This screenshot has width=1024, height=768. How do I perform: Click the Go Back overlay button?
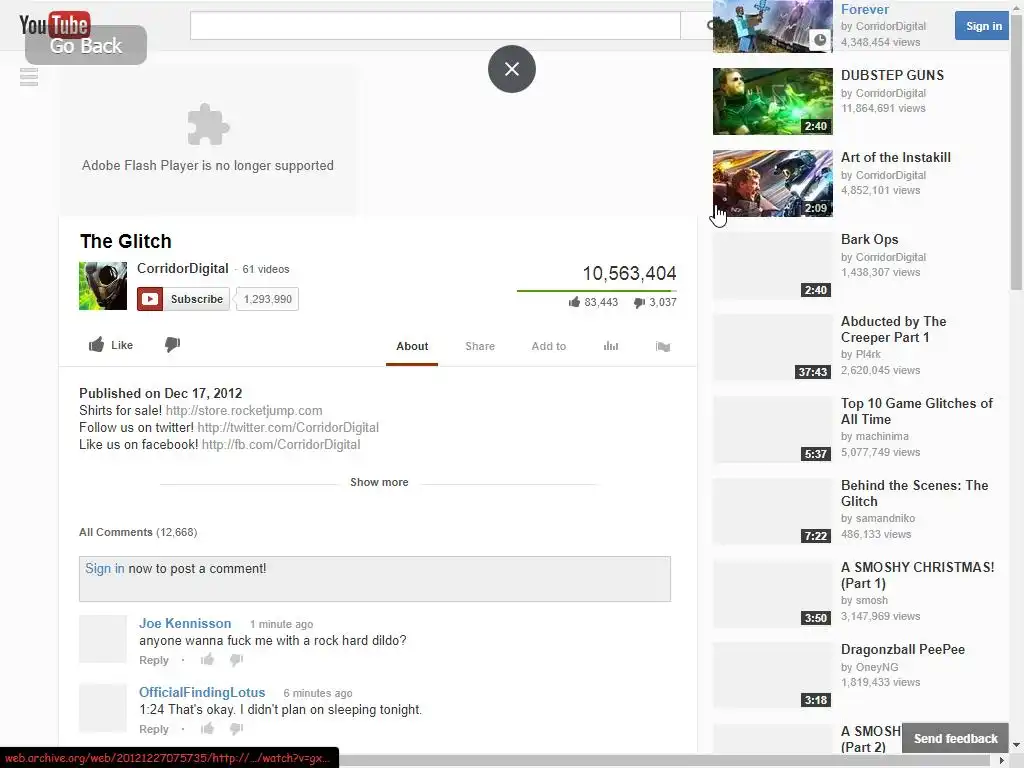coord(86,45)
